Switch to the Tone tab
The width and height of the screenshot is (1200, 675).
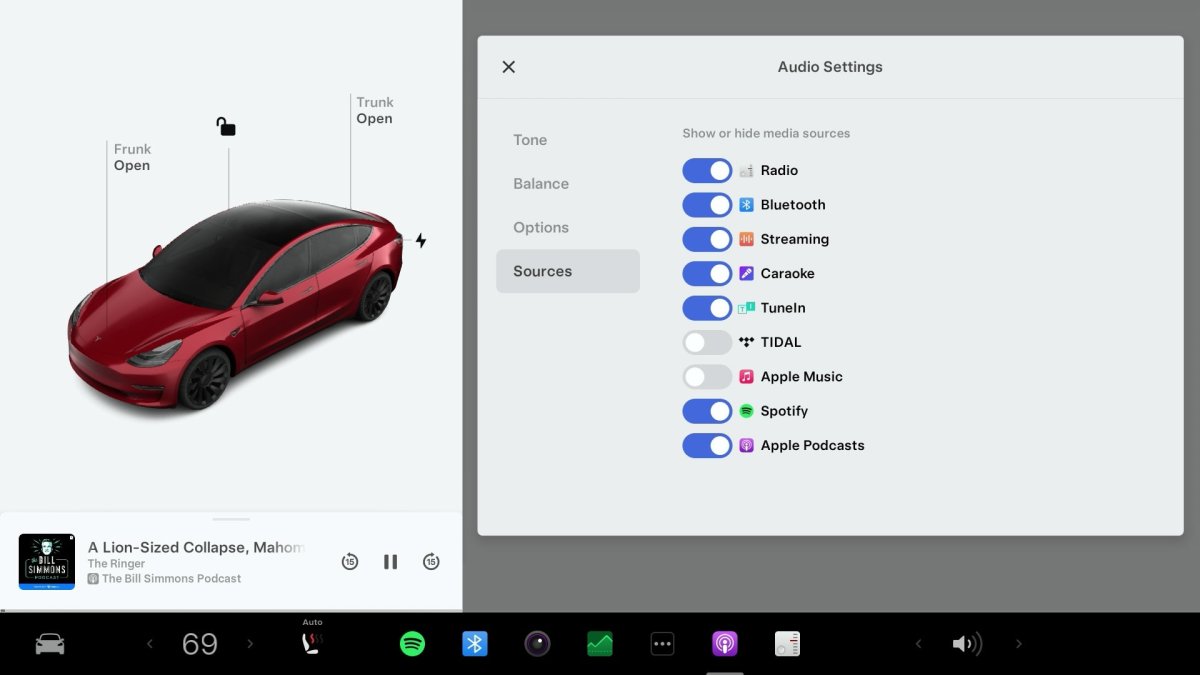(530, 140)
